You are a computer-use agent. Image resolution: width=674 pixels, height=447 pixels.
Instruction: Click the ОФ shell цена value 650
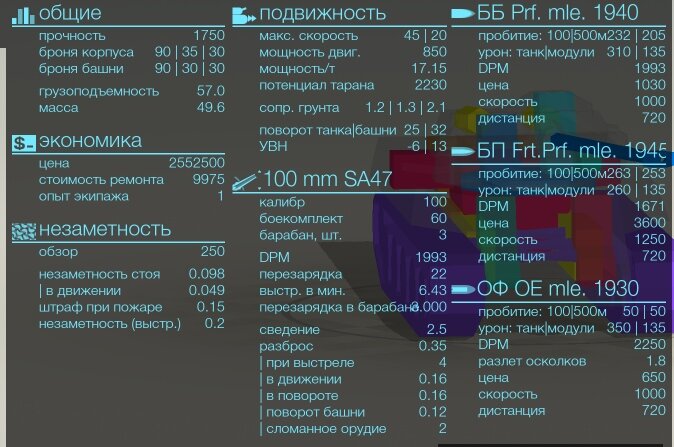pos(654,377)
